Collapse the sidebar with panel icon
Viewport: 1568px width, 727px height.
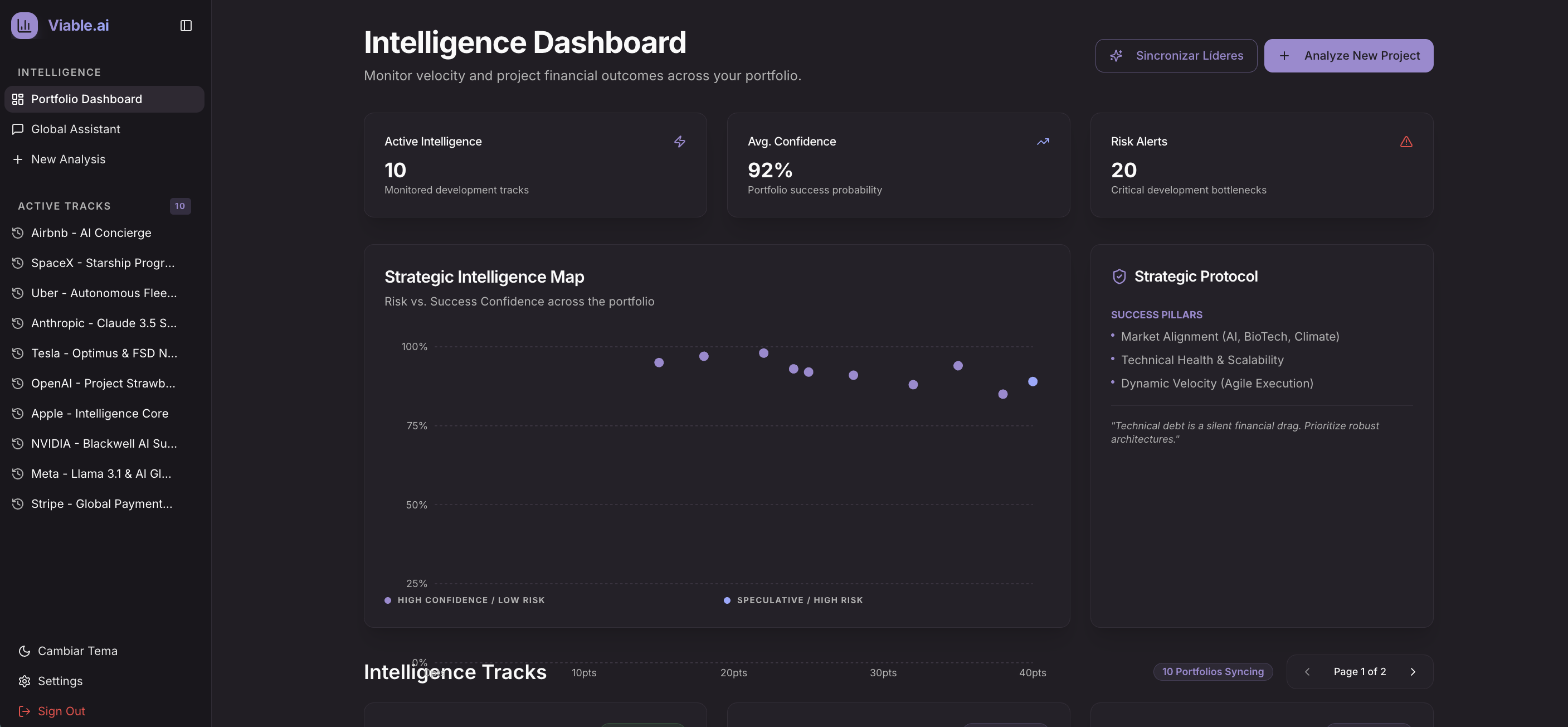tap(186, 26)
